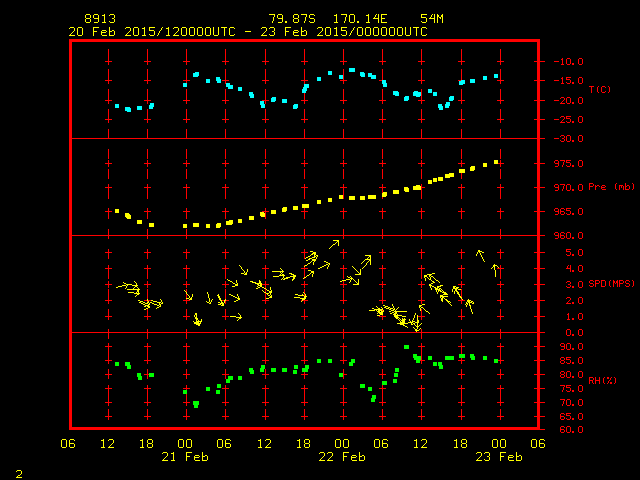Click the RH axis 70.0 tick value
This screenshot has height=480, width=640.
571,403
